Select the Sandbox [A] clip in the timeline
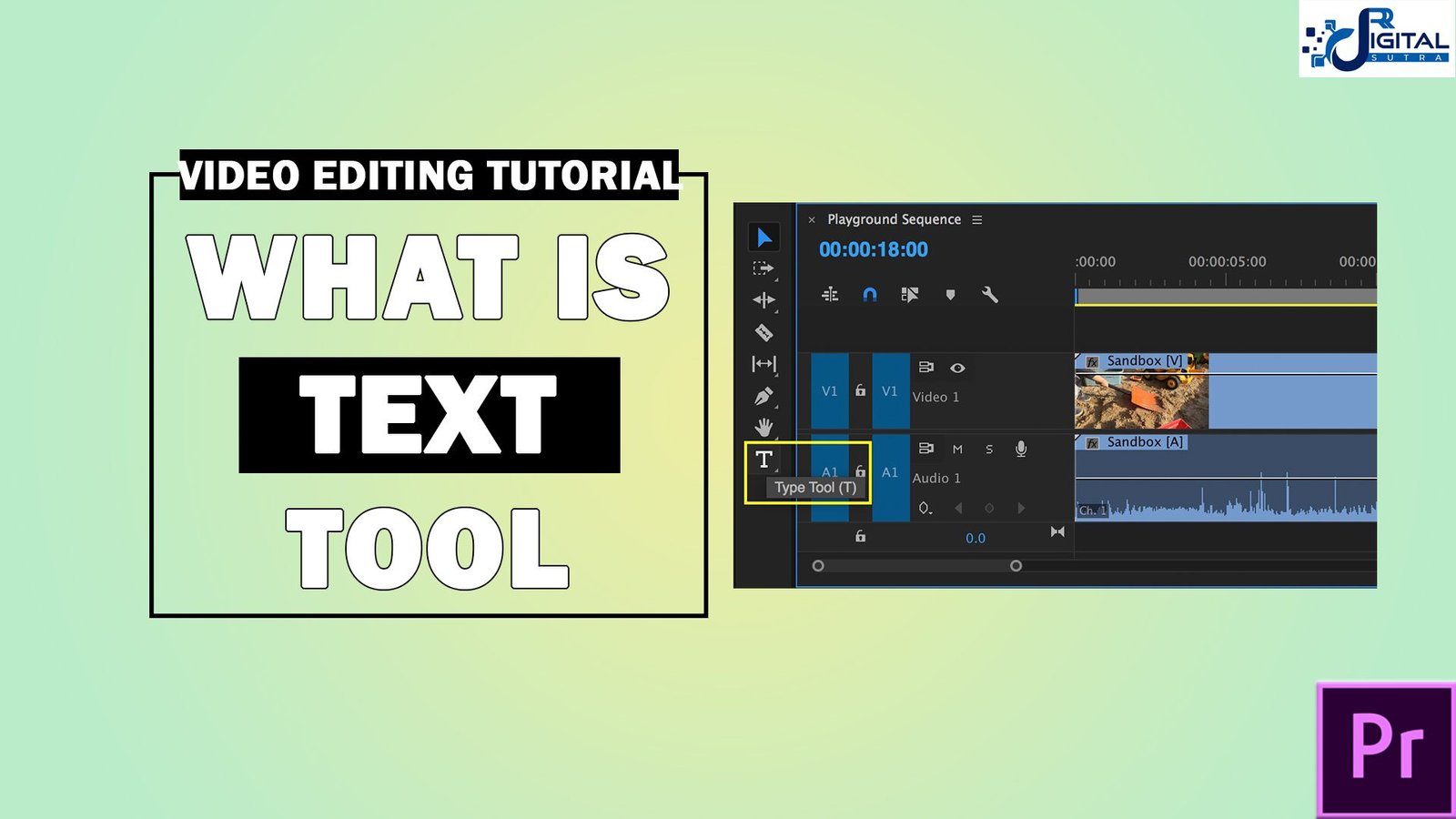Viewport: 1456px width, 819px height. (x=1228, y=473)
